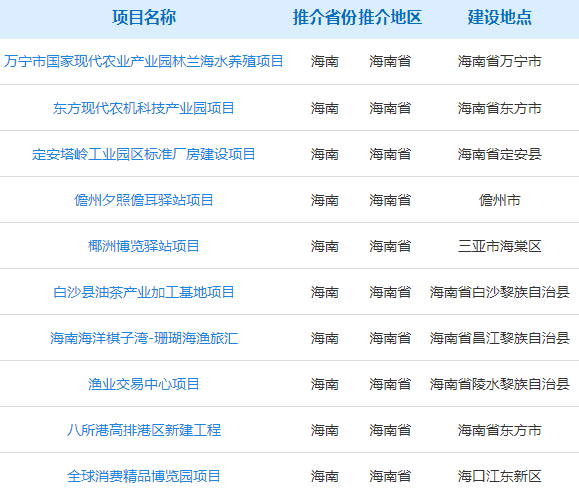The height and width of the screenshot is (496, 579).
Task: Open 八所港高排港区新建工程 link
Action: pos(144,430)
